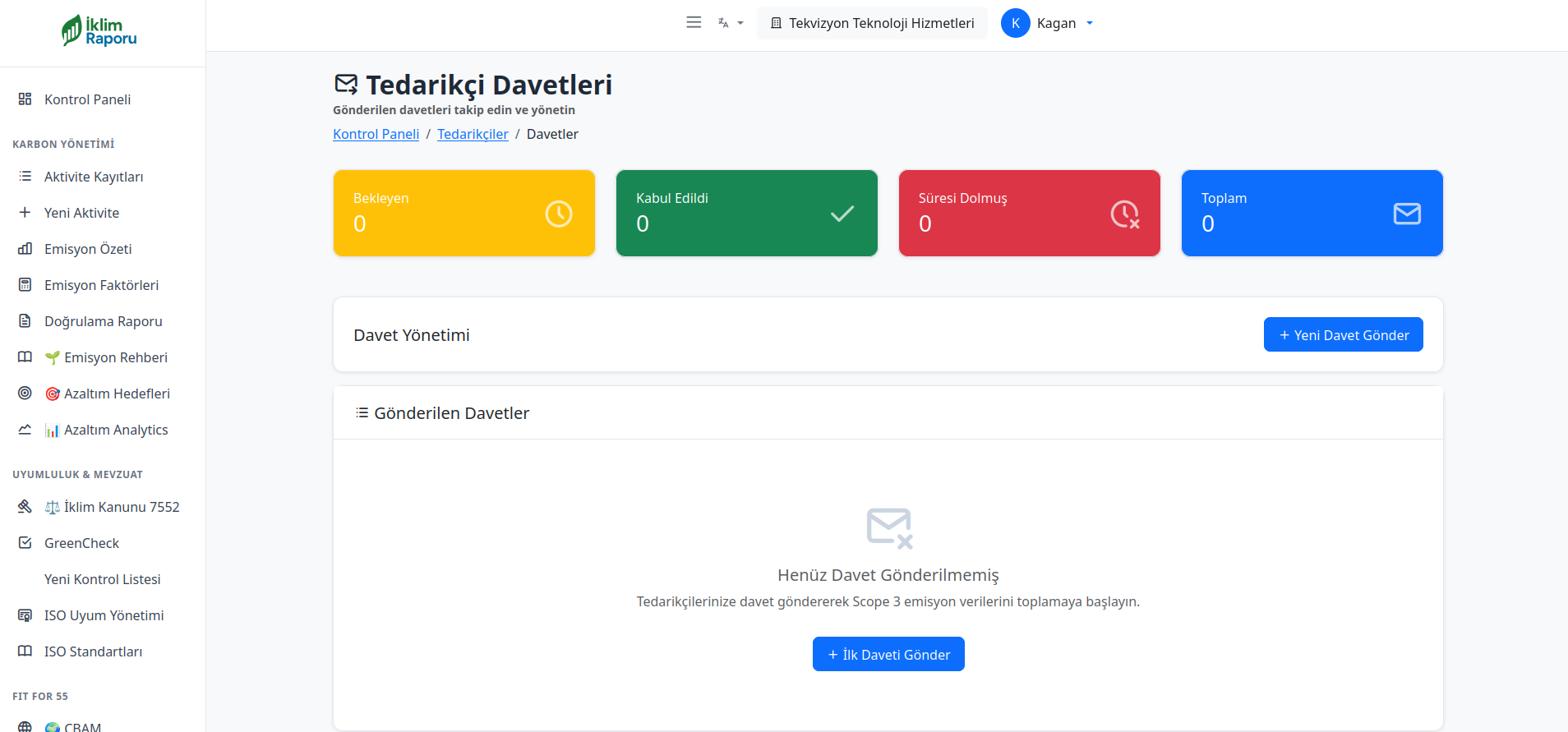Click the Emisyon Faktörleri calculator icon
Viewport: 1568px width, 732px height.
(x=25, y=284)
